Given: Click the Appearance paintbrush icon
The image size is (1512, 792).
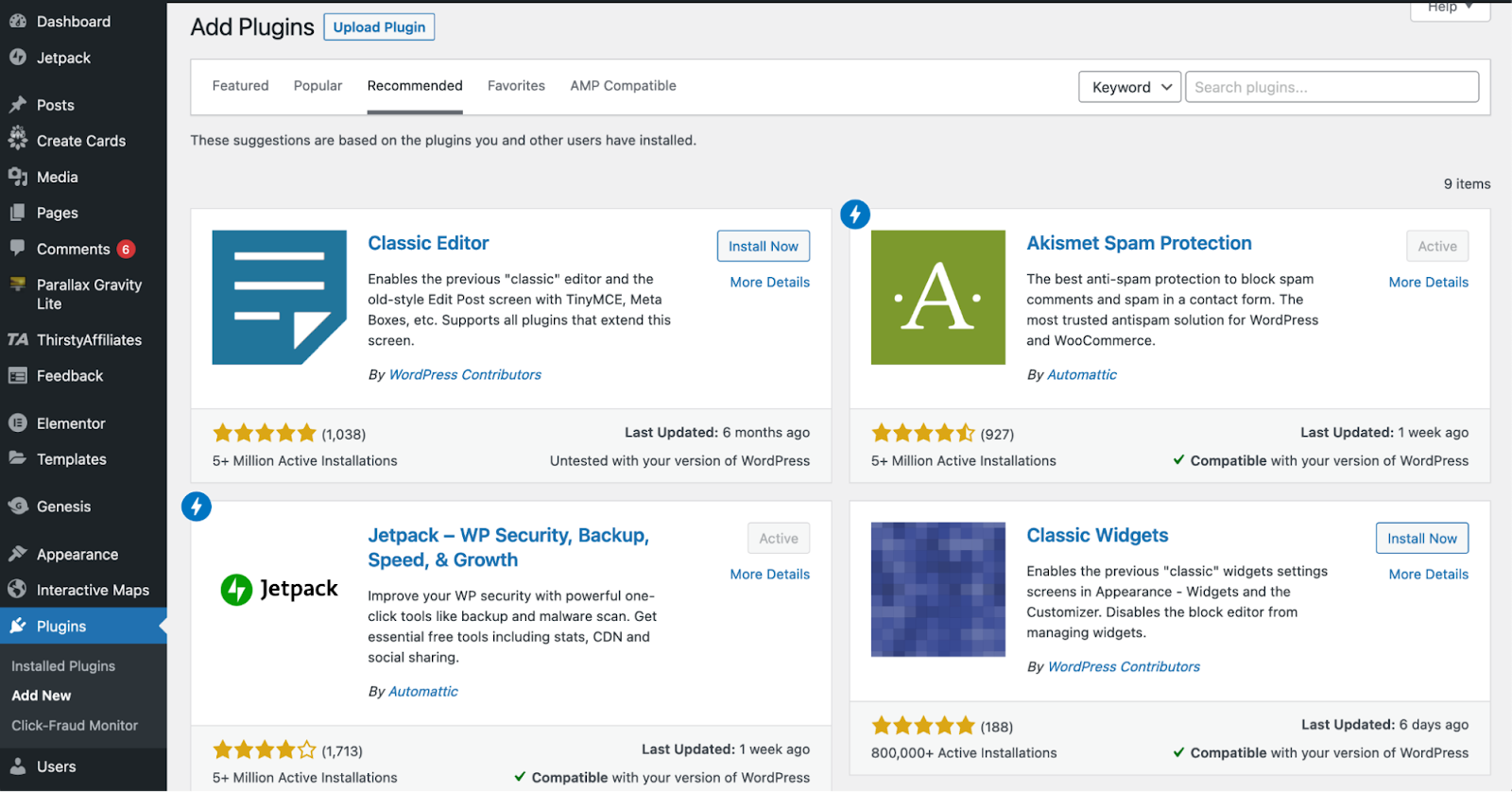Looking at the screenshot, I should pos(18,554).
